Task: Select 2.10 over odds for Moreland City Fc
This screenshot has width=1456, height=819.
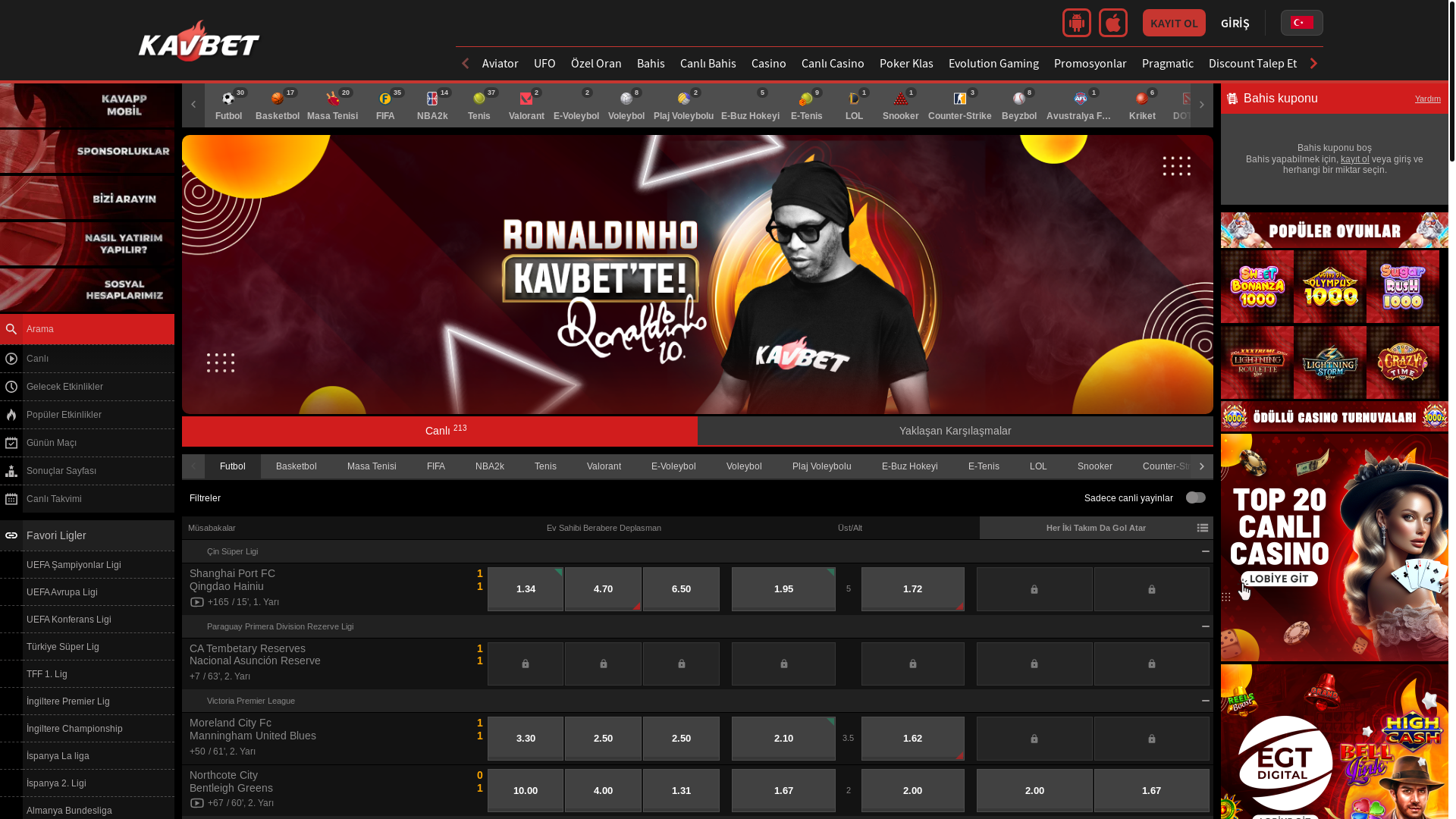Action: tap(783, 739)
